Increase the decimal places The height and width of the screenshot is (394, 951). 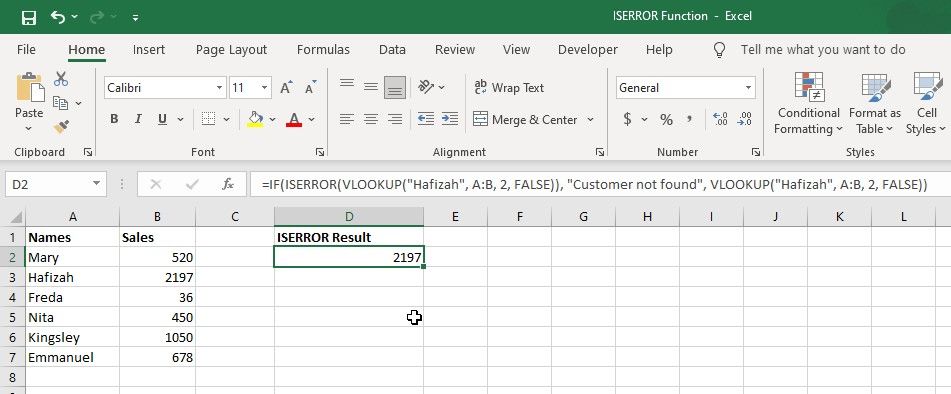pos(720,119)
